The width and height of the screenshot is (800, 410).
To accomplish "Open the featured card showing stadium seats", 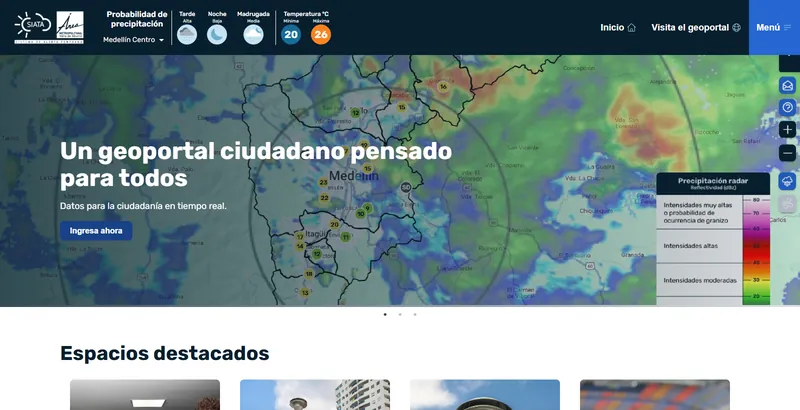I will coord(655,395).
